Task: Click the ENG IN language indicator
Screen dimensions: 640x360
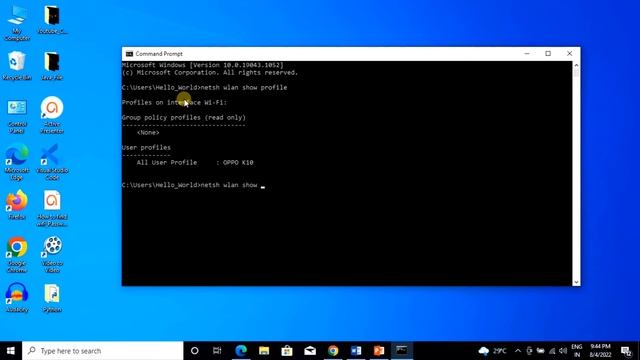Action: (x=577, y=351)
